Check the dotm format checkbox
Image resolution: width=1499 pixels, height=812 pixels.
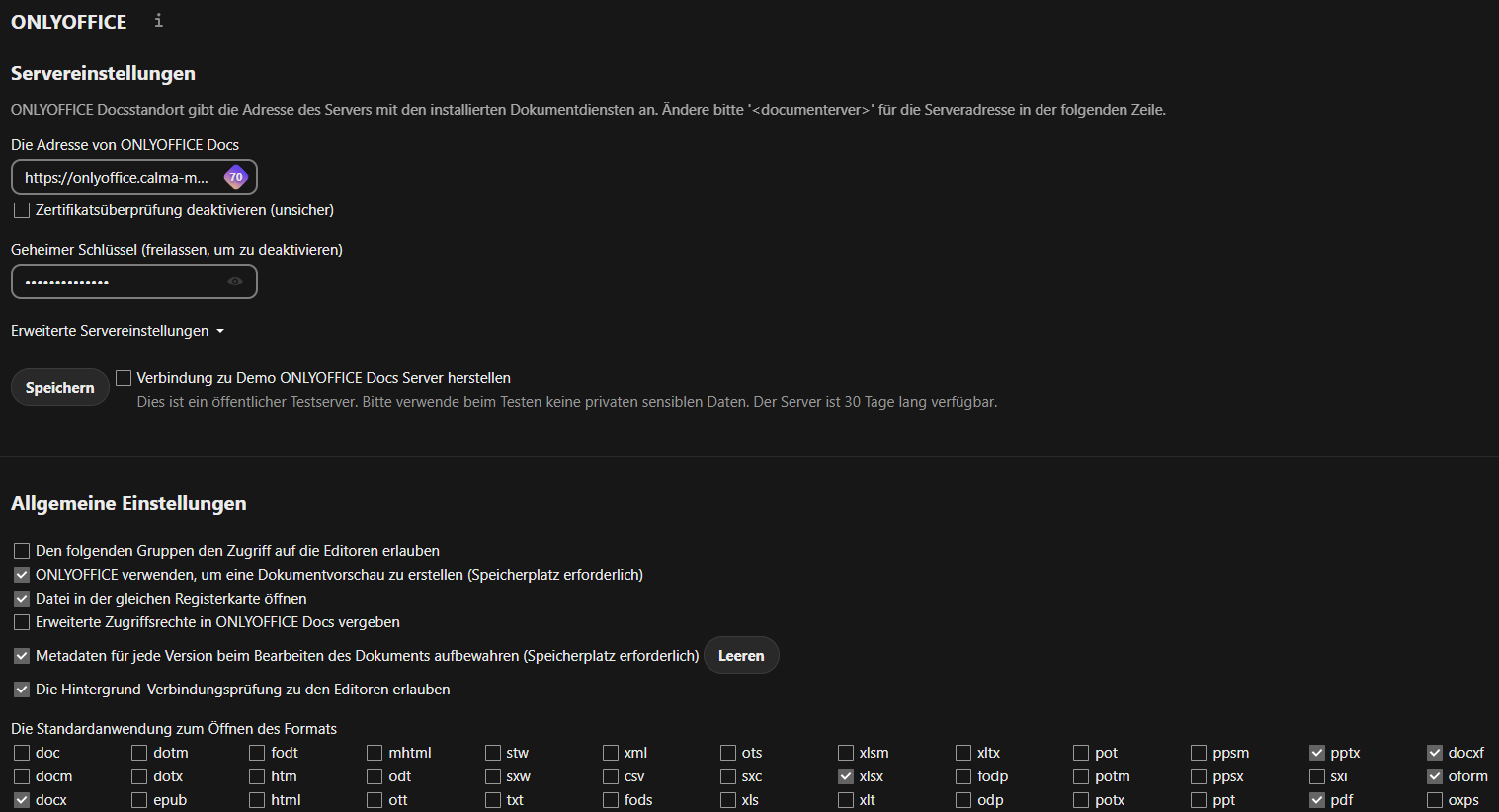(x=139, y=753)
